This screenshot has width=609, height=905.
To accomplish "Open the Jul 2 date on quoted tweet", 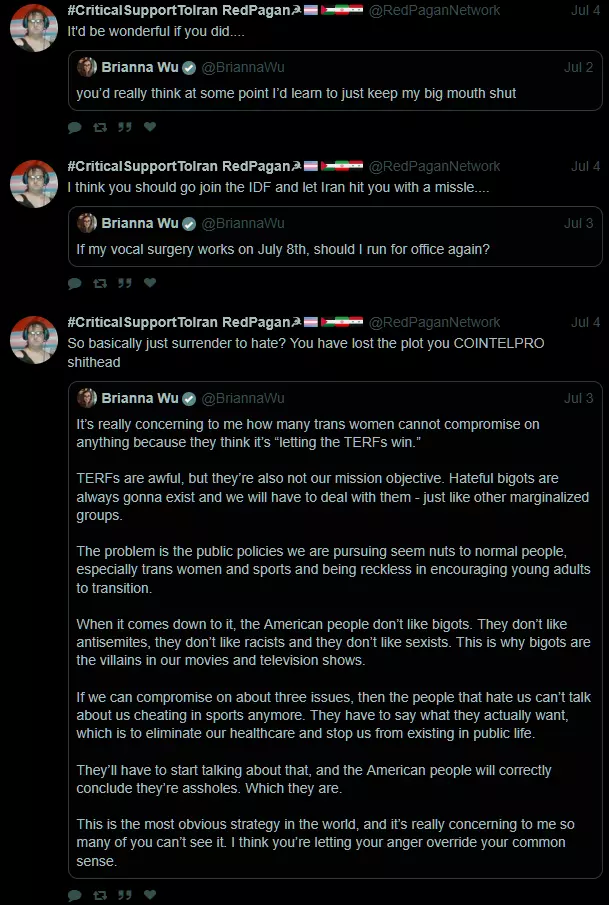I will (578, 67).
